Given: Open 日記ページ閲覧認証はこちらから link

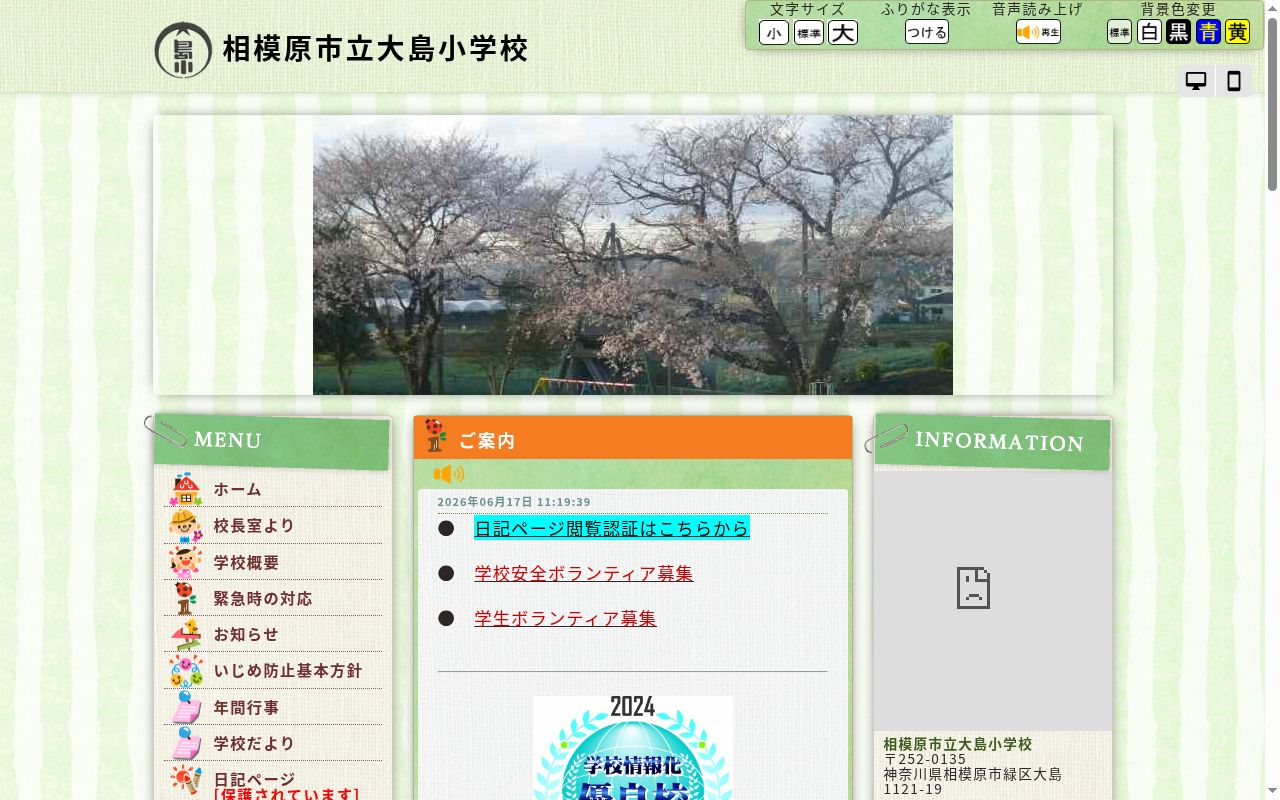Looking at the screenshot, I should (612, 528).
